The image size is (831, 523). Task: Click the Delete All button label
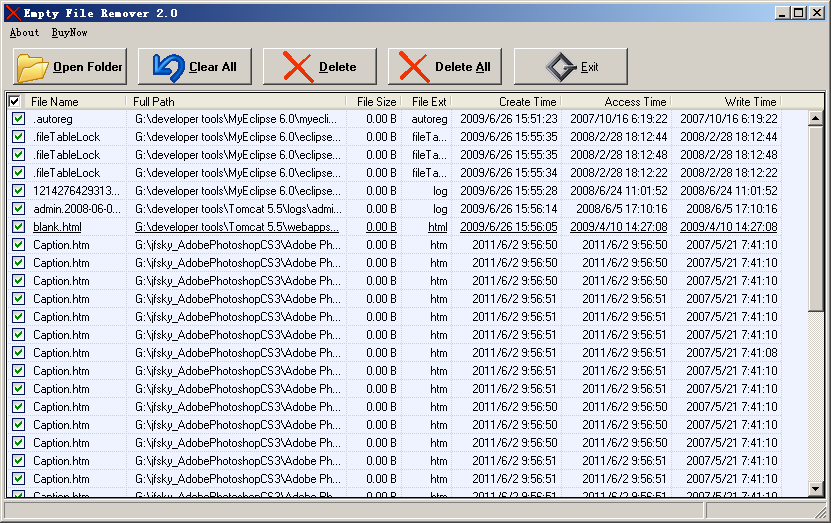[x=463, y=67]
